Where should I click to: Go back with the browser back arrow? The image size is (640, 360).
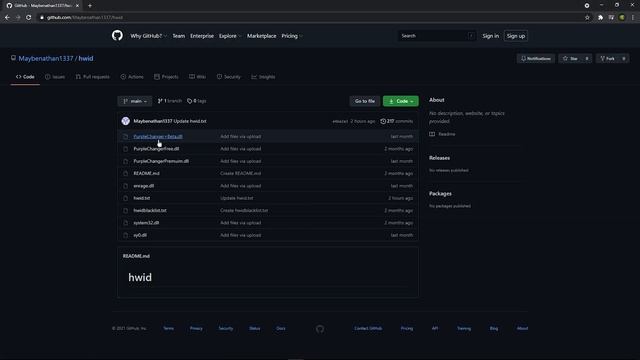(7, 18)
